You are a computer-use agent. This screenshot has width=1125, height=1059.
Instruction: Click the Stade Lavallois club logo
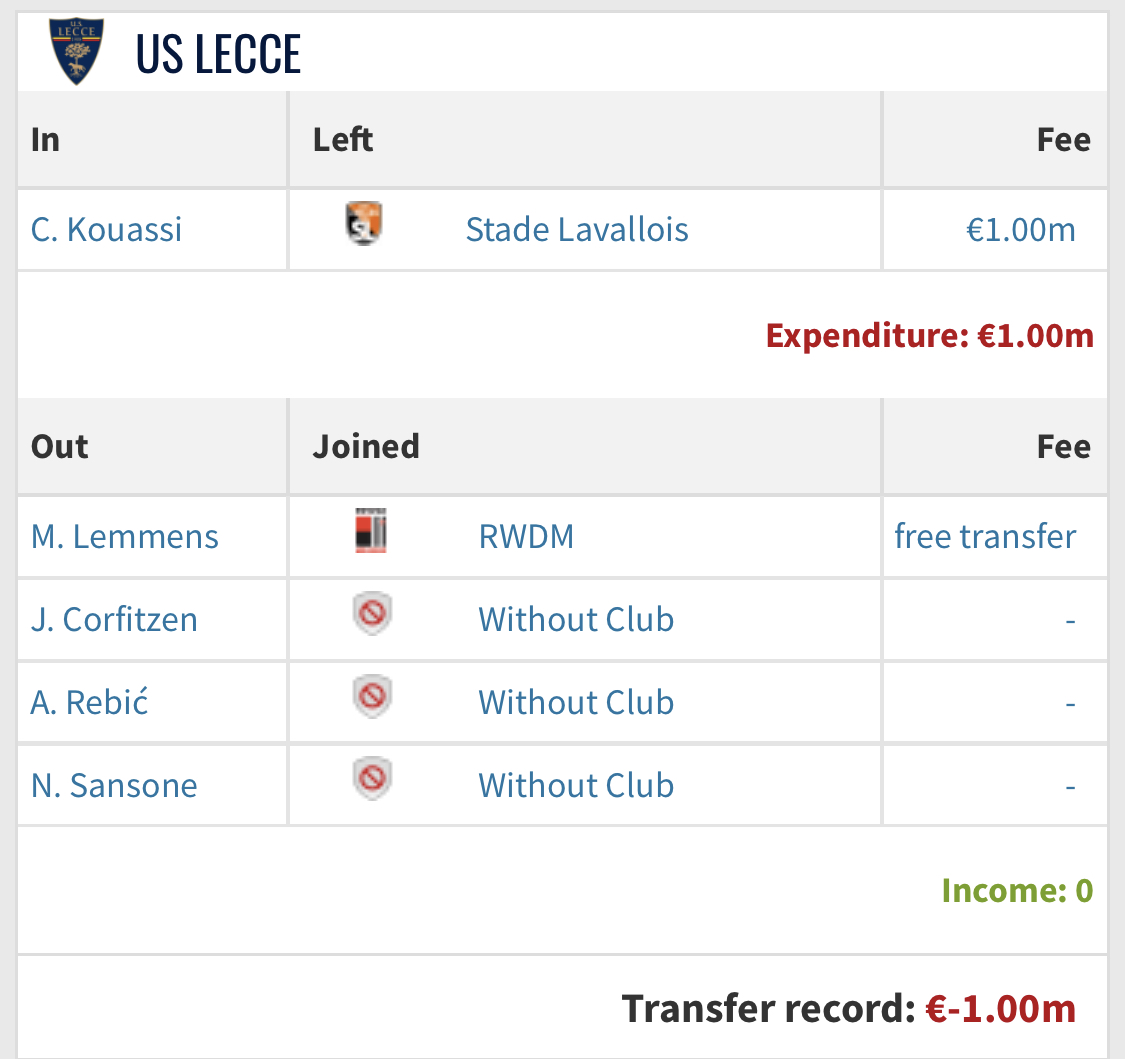point(364,225)
